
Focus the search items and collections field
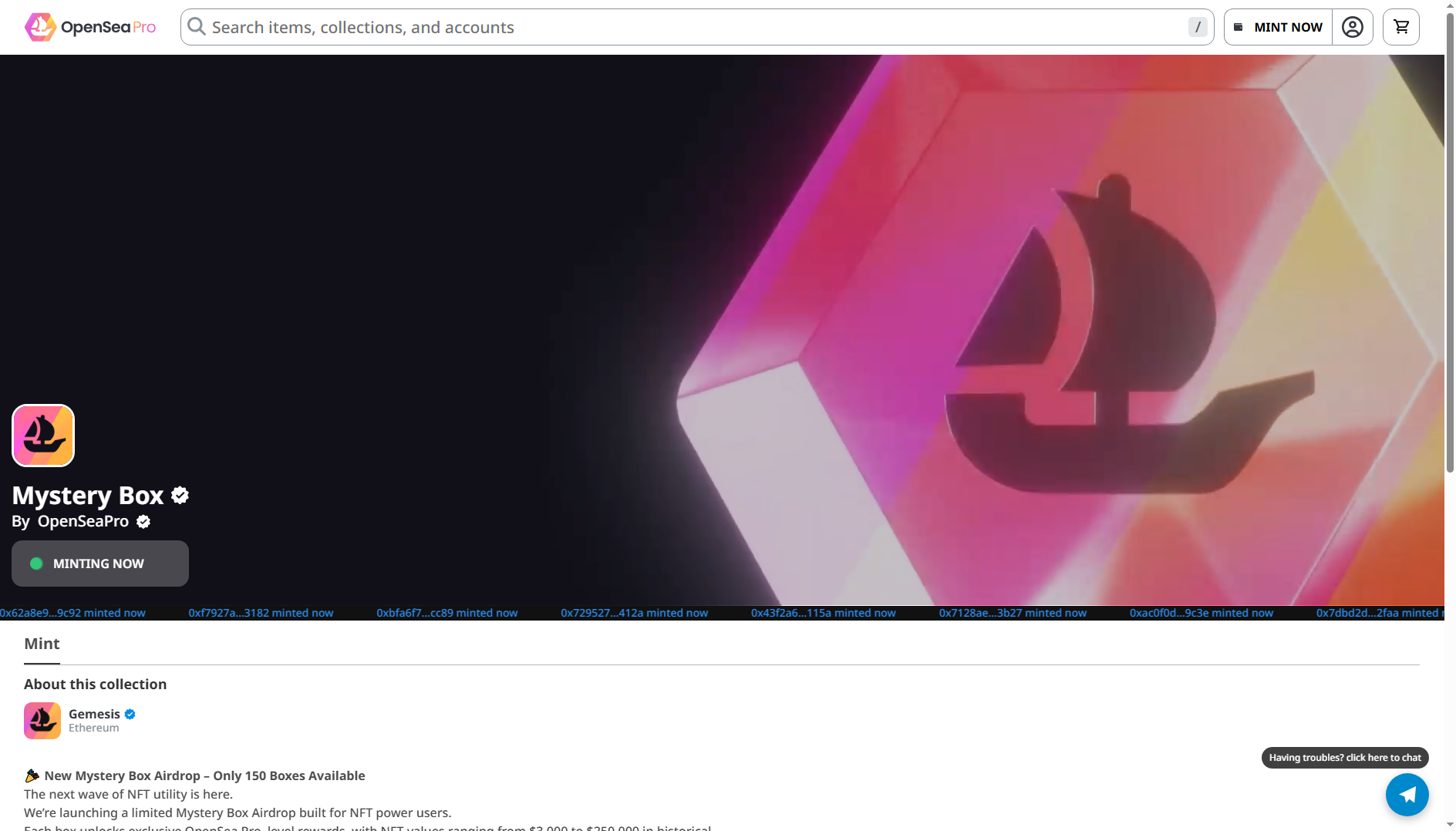(697, 27)
